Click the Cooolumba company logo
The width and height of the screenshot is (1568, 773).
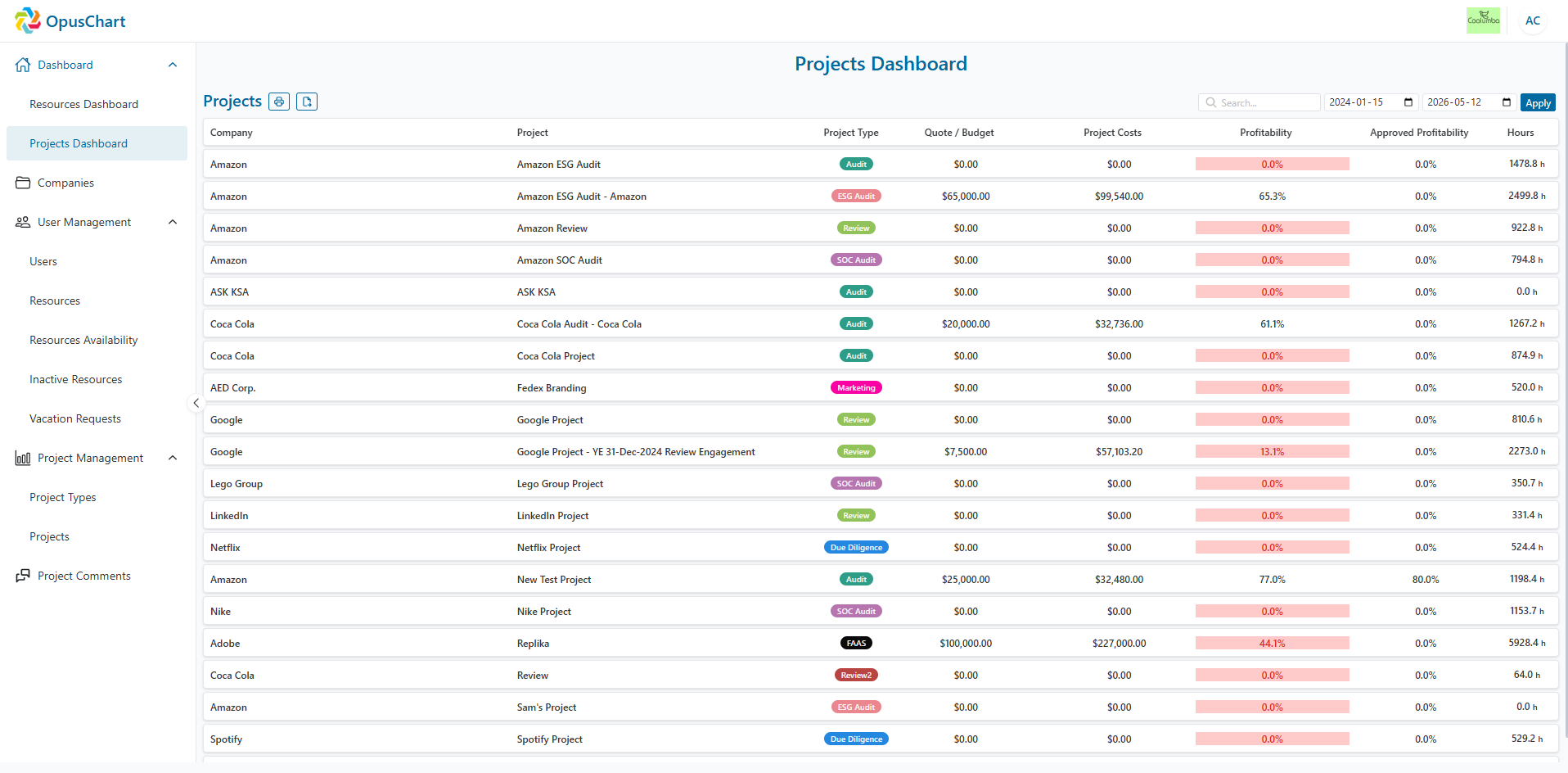tap(1483, 20)
